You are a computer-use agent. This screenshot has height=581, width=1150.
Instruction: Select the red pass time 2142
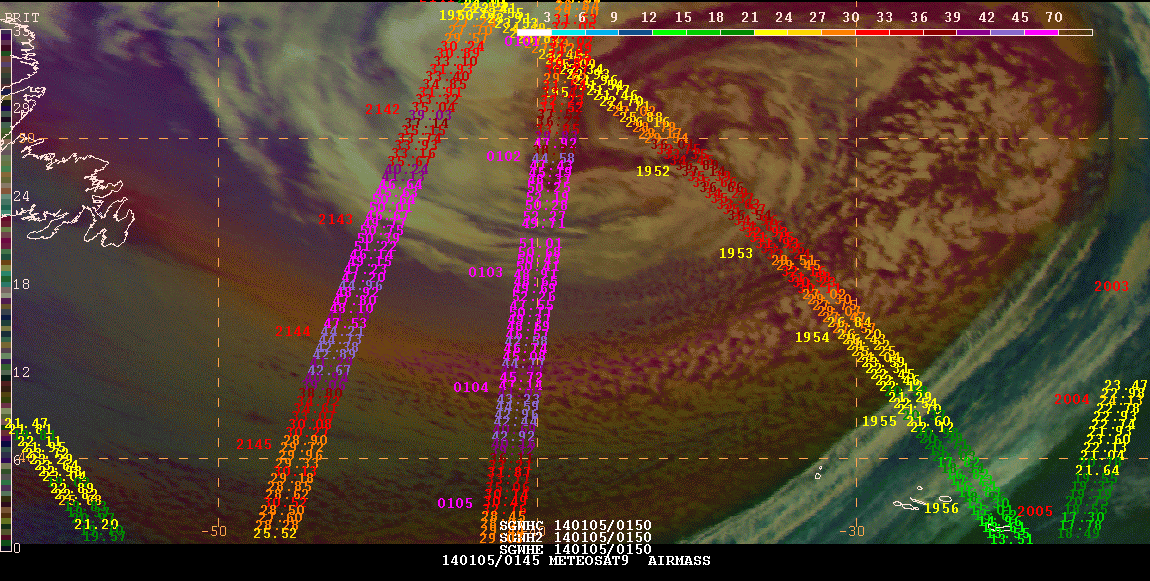pos(383,109)
